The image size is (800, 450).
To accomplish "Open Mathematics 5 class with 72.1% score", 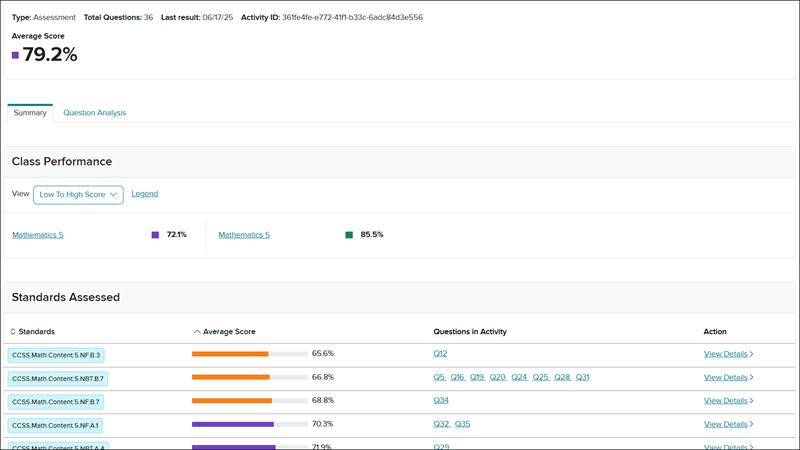I will pyautogui.click(x=38, y=235).
